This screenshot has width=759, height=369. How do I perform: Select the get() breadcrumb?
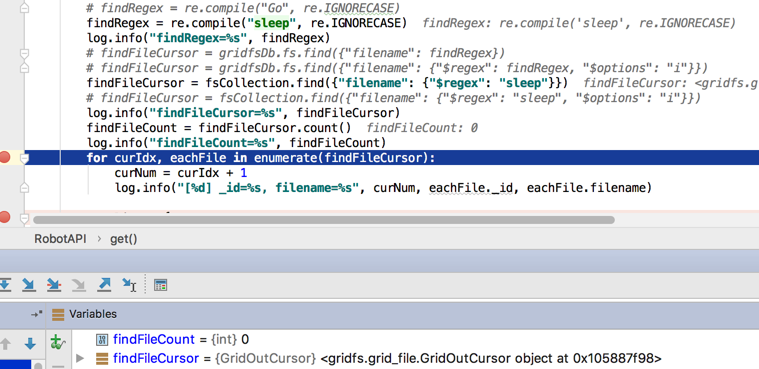coord(124,239)
